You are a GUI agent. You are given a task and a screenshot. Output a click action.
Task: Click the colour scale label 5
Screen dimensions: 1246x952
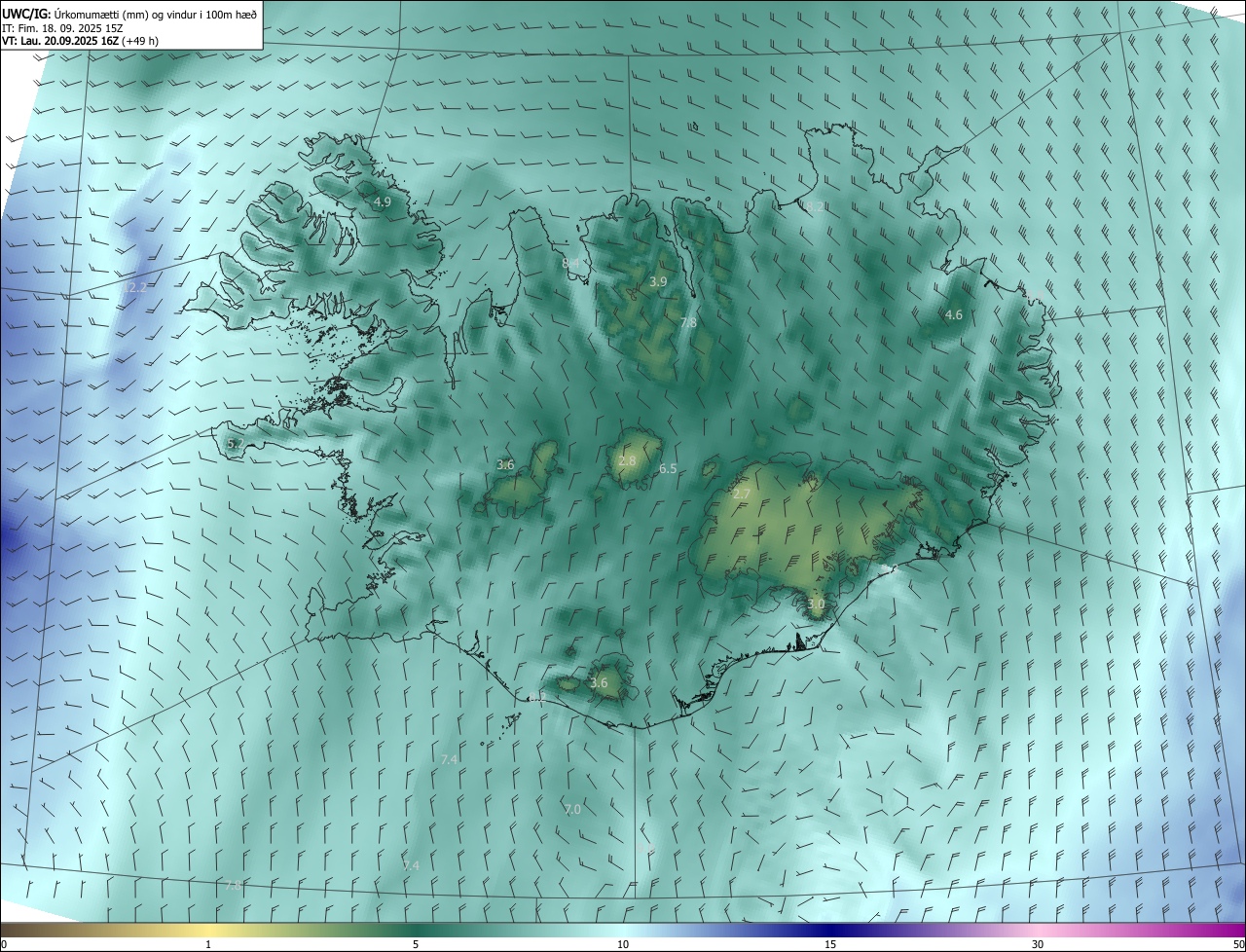416,944
